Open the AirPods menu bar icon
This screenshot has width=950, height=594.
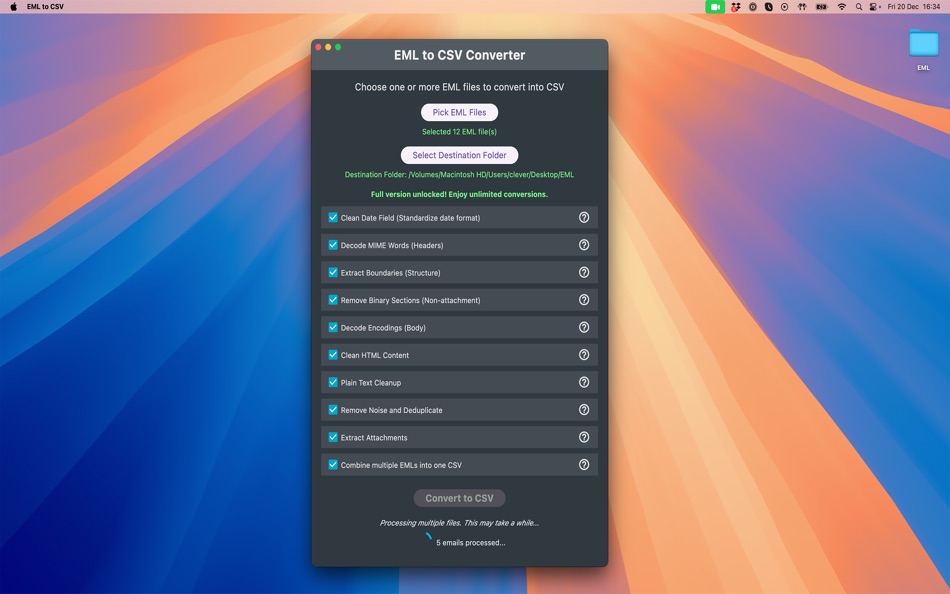(802, 7)
